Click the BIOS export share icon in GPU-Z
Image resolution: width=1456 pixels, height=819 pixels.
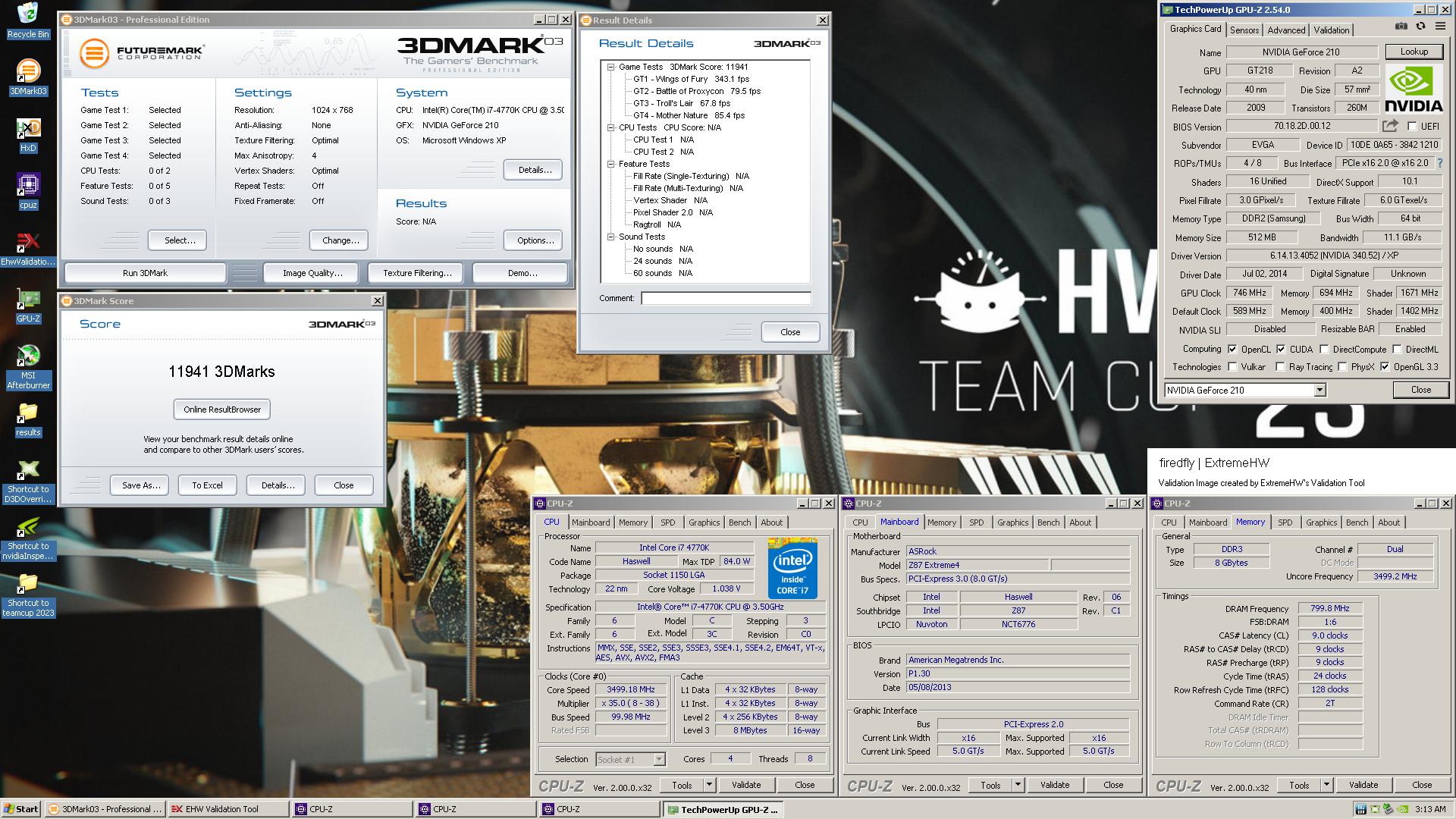pyautogui.click(x=1390, y=126)
